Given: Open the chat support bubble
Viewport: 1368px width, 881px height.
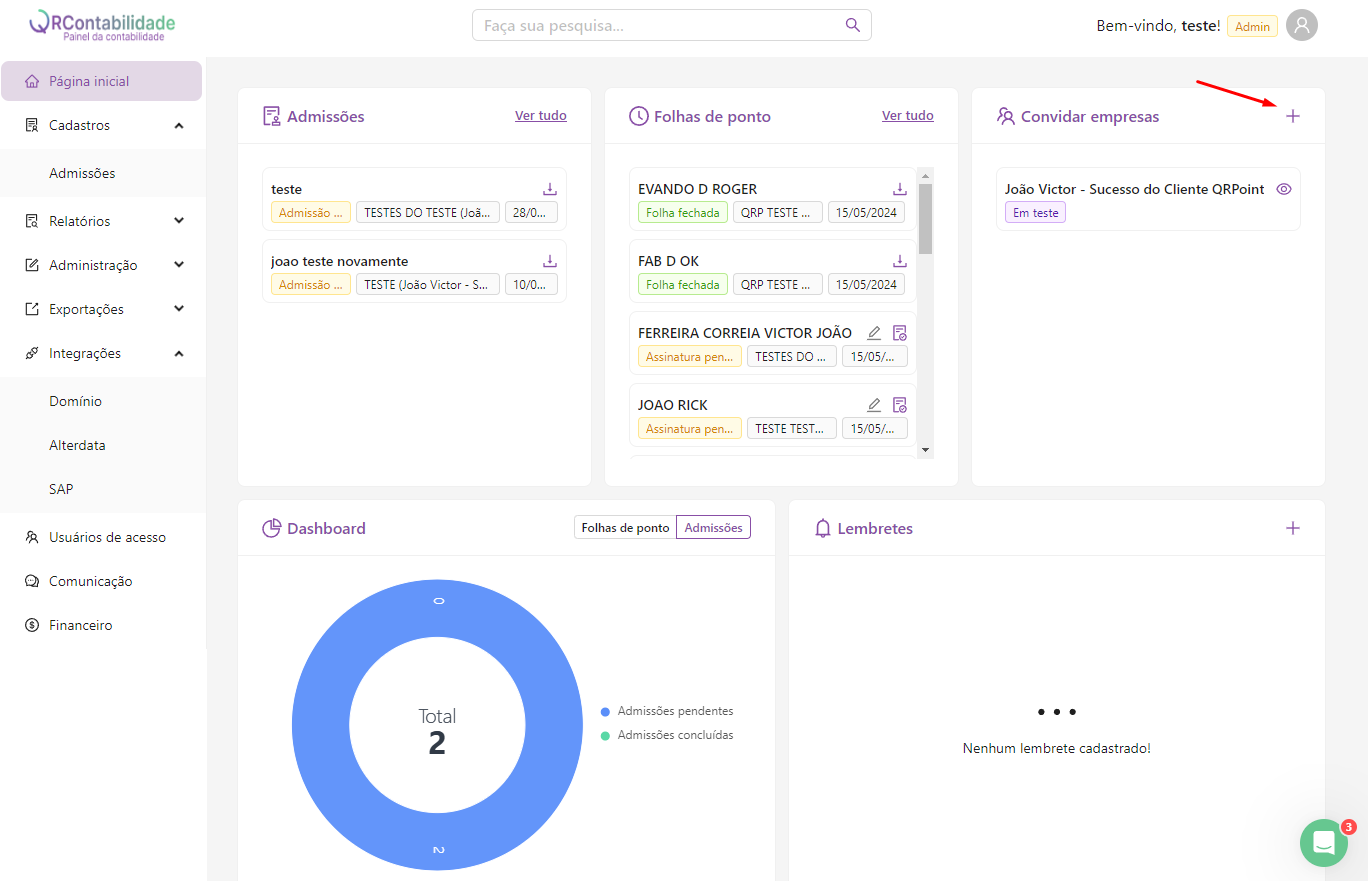Looking at the screenshot, I should tap(1323, 843).
